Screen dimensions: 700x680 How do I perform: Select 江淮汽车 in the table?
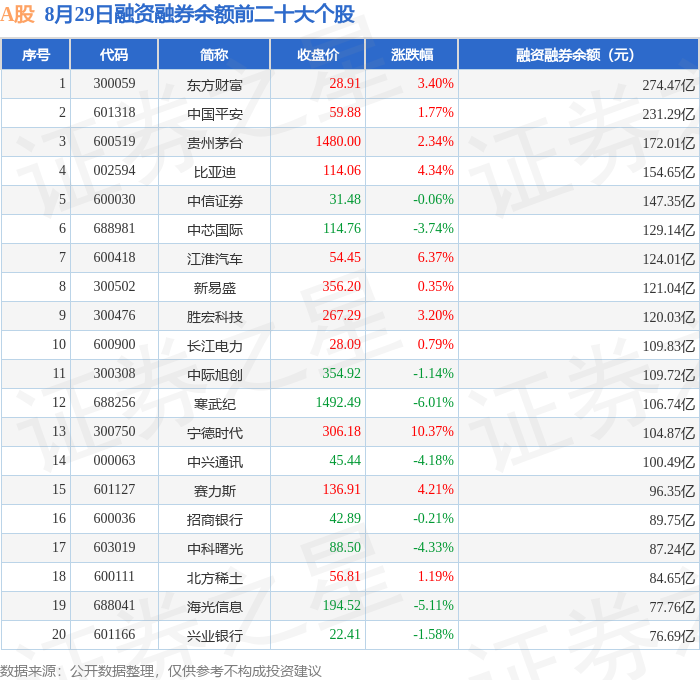215,259
